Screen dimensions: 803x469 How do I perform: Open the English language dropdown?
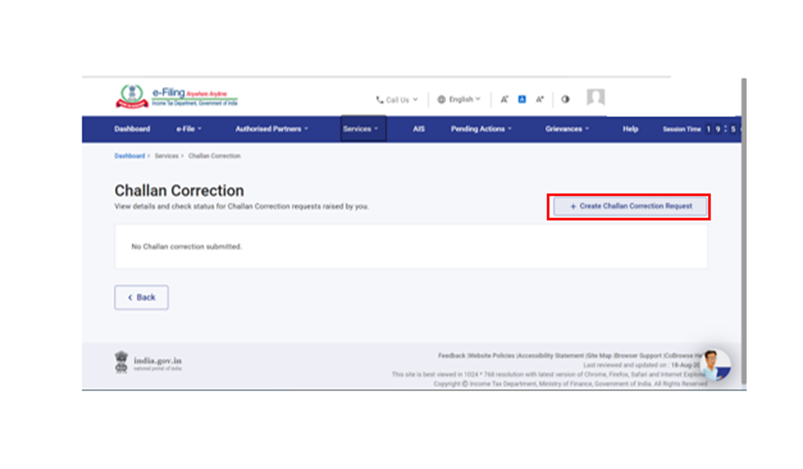pyautogui.click(x=459, y=100)
